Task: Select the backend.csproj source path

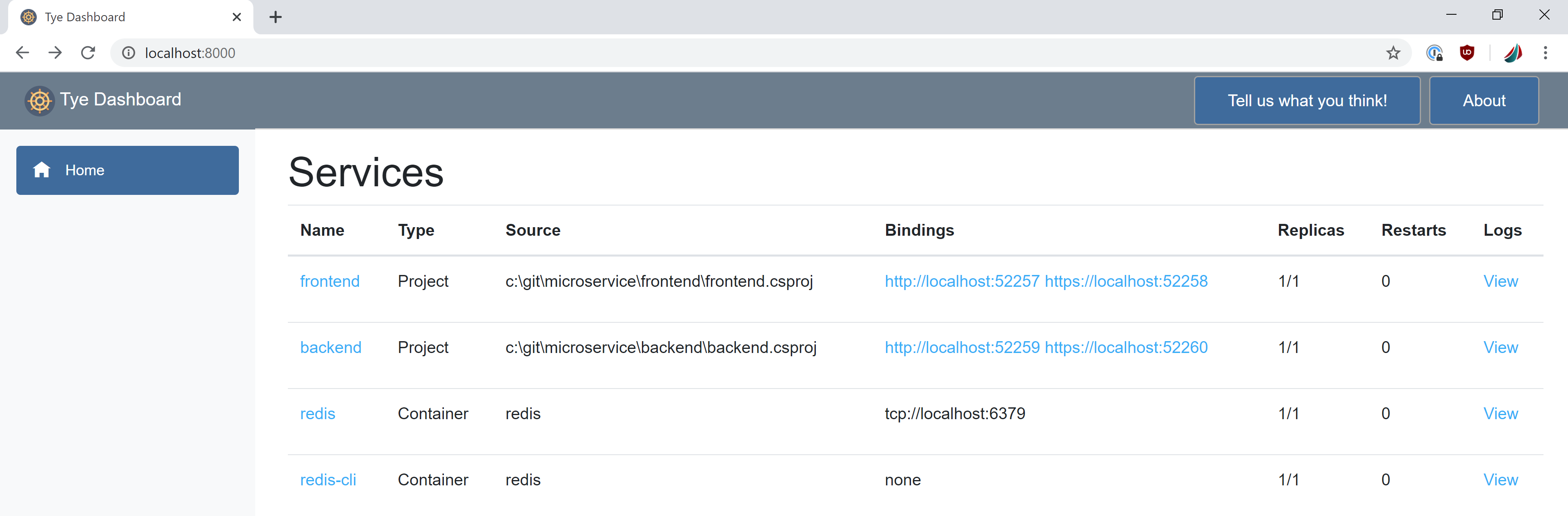Action: [x=661, y=347]
